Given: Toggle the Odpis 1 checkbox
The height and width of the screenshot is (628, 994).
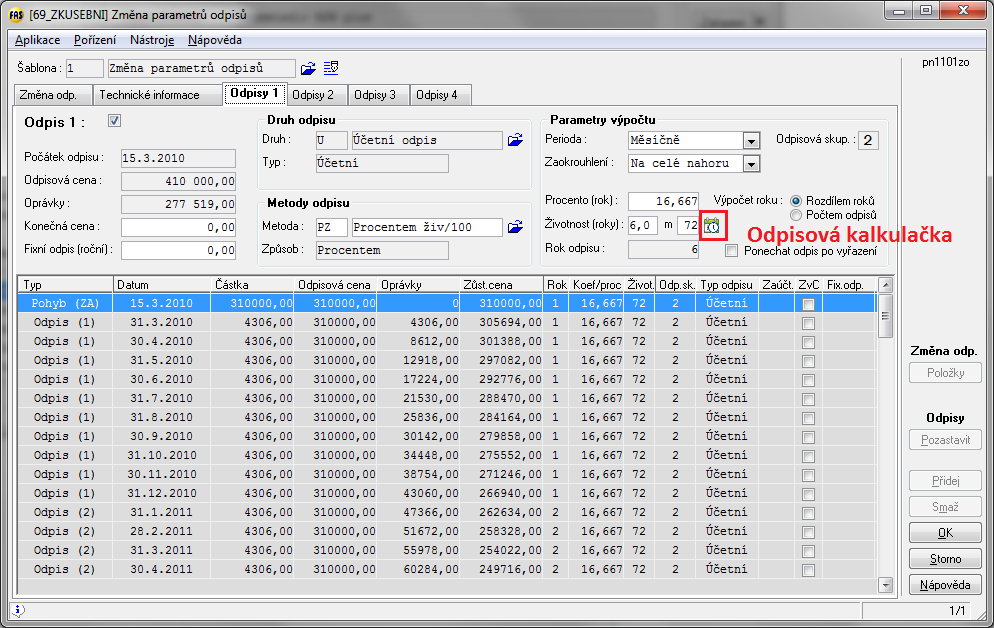Looking at the screenshot, I should point(114,121).
